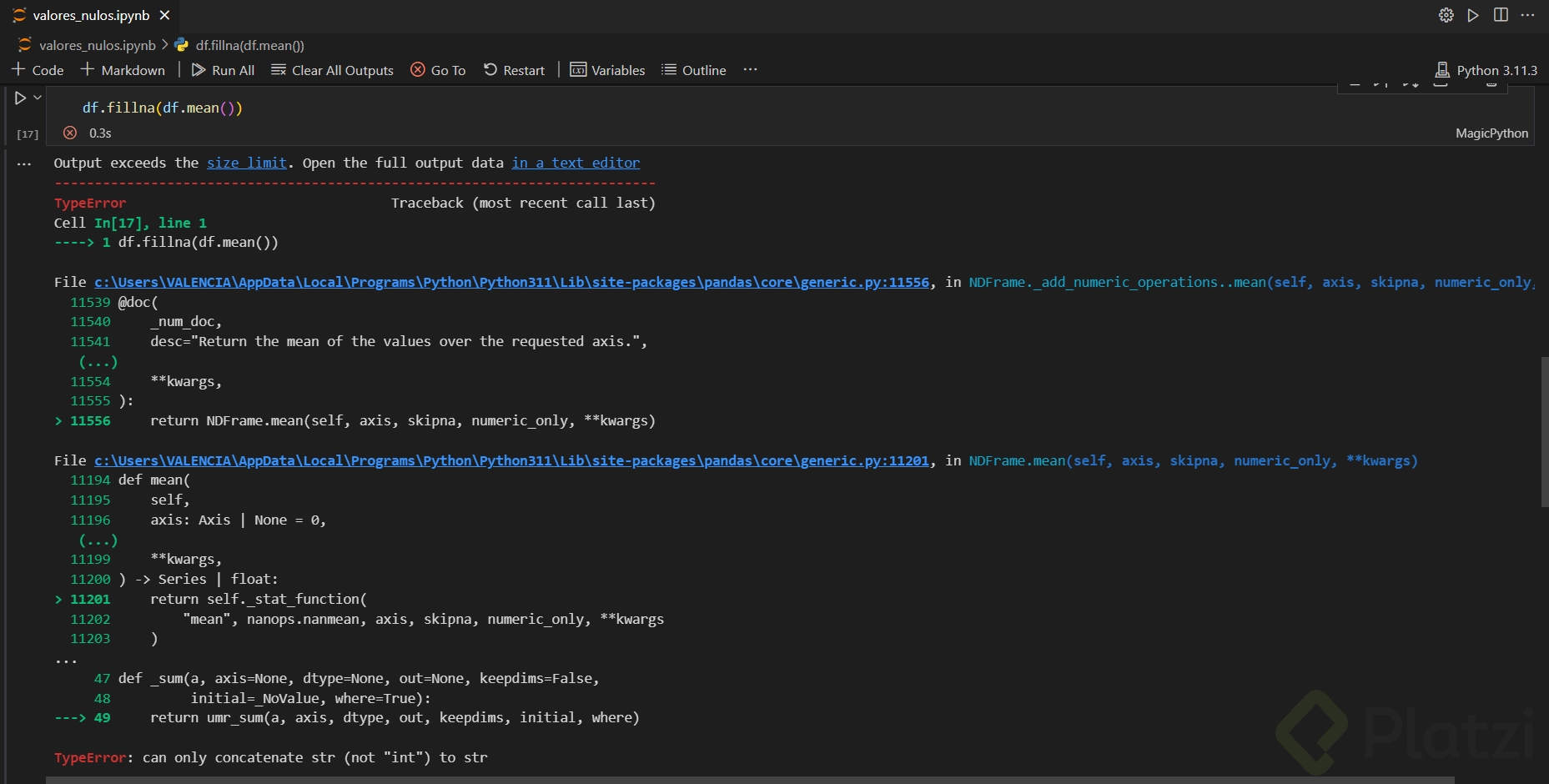
Task: Click 'Cell In[17], line 1' text
Action: [130, 223]
